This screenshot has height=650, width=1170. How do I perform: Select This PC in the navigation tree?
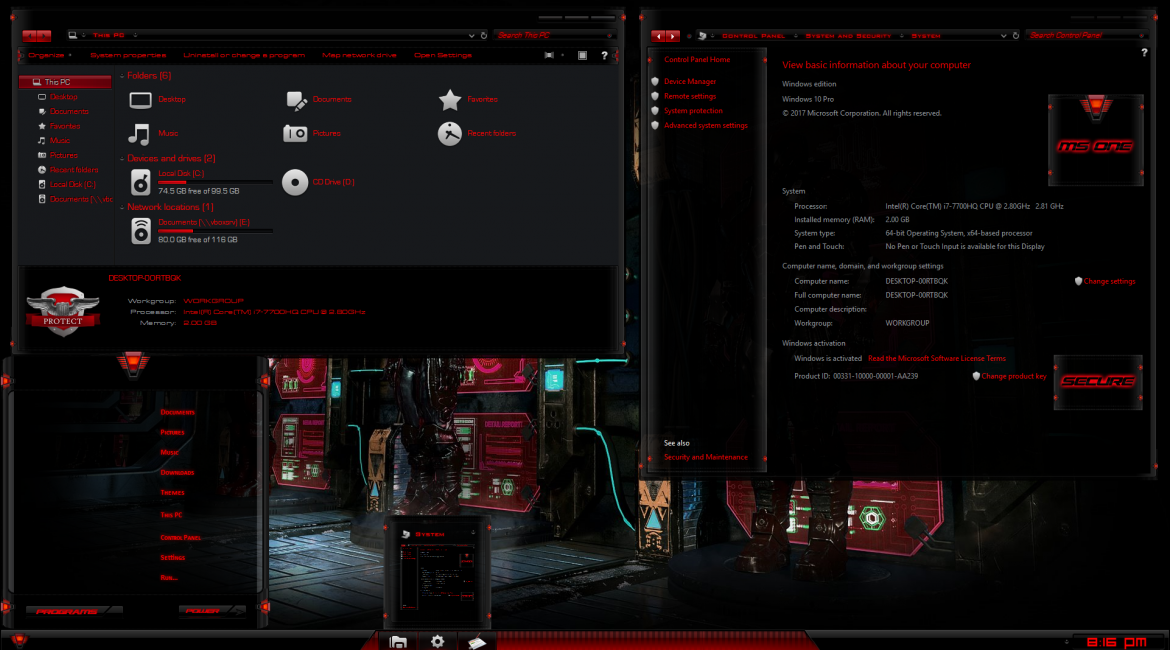click(x=66, y=82)
